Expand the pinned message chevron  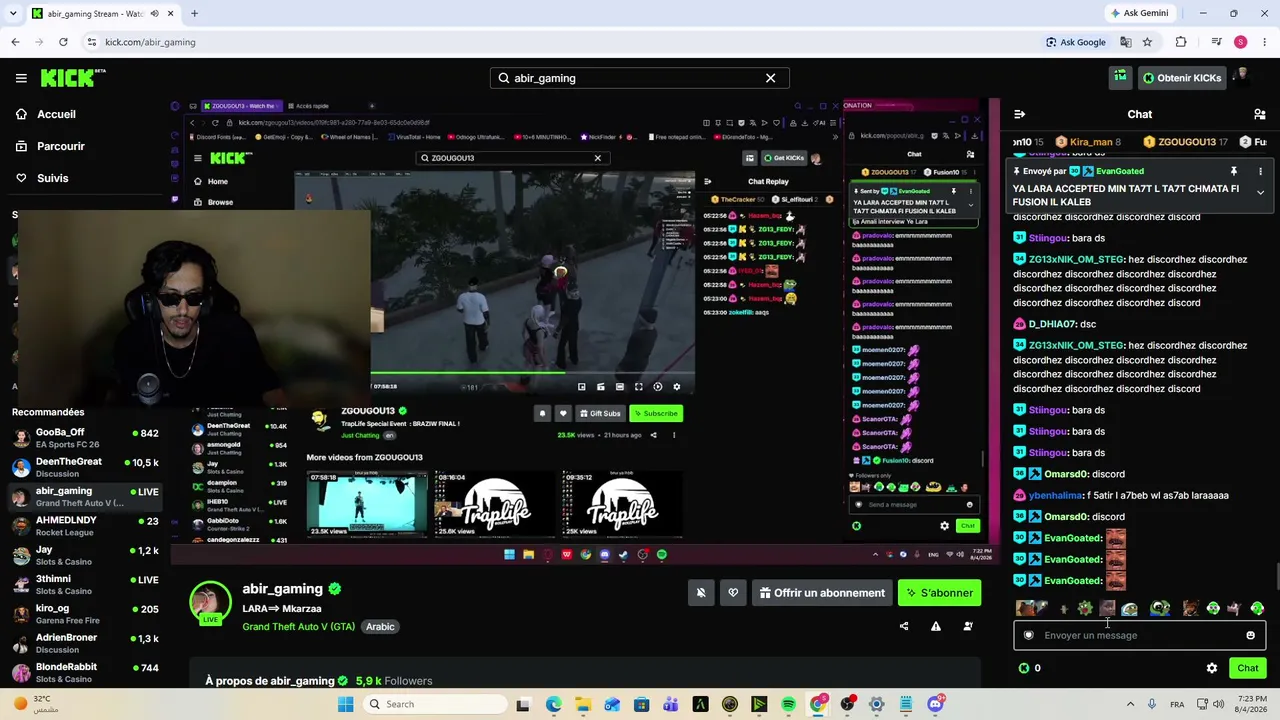coord(1260,192)
